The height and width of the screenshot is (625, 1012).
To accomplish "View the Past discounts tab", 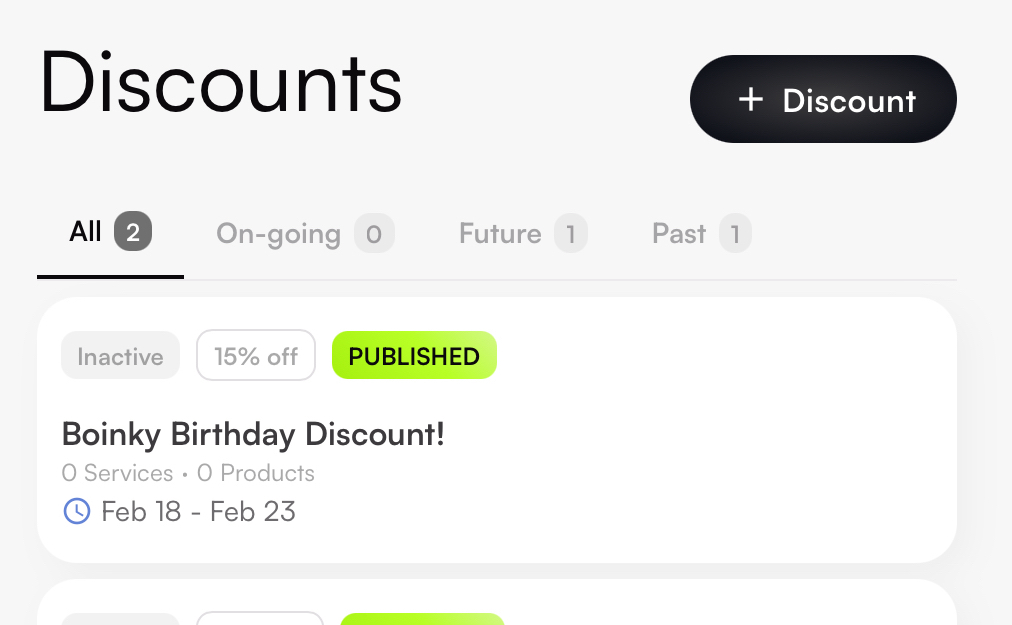I will pyautogui.click(x=679, y=234).
